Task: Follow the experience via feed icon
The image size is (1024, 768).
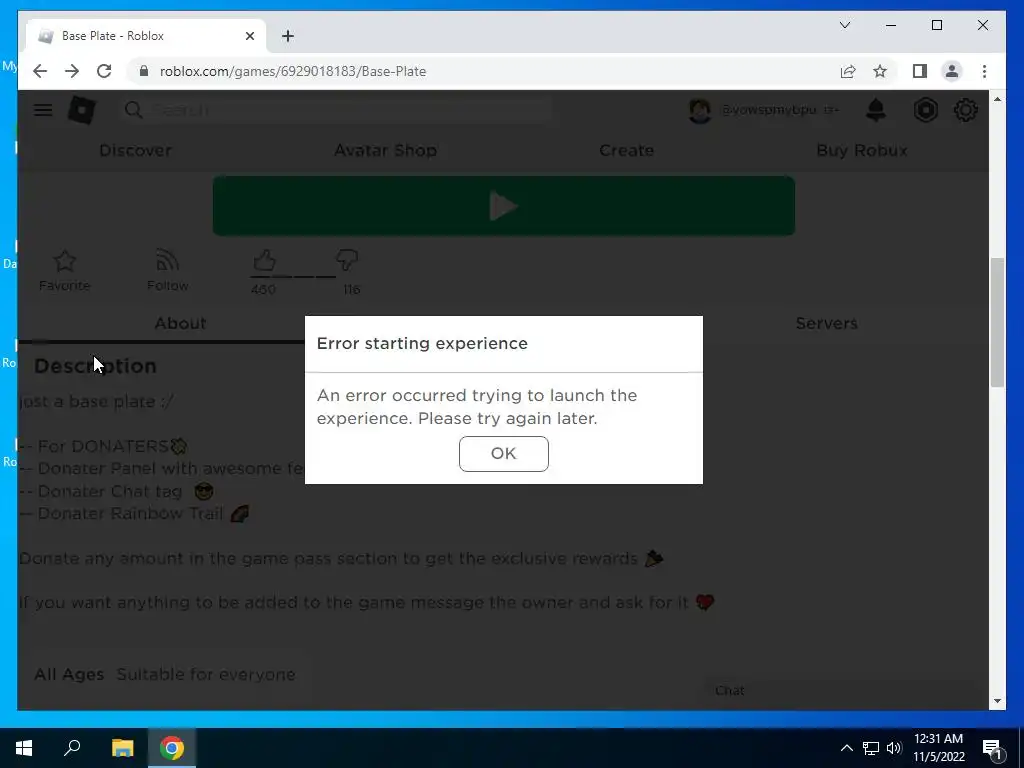Action: (168, 260)
